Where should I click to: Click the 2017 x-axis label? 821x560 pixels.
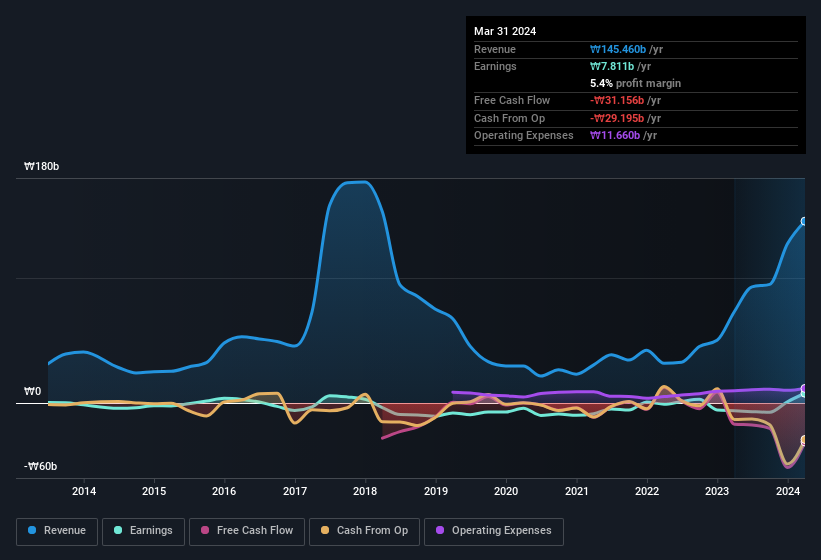(x=295, y=491)
